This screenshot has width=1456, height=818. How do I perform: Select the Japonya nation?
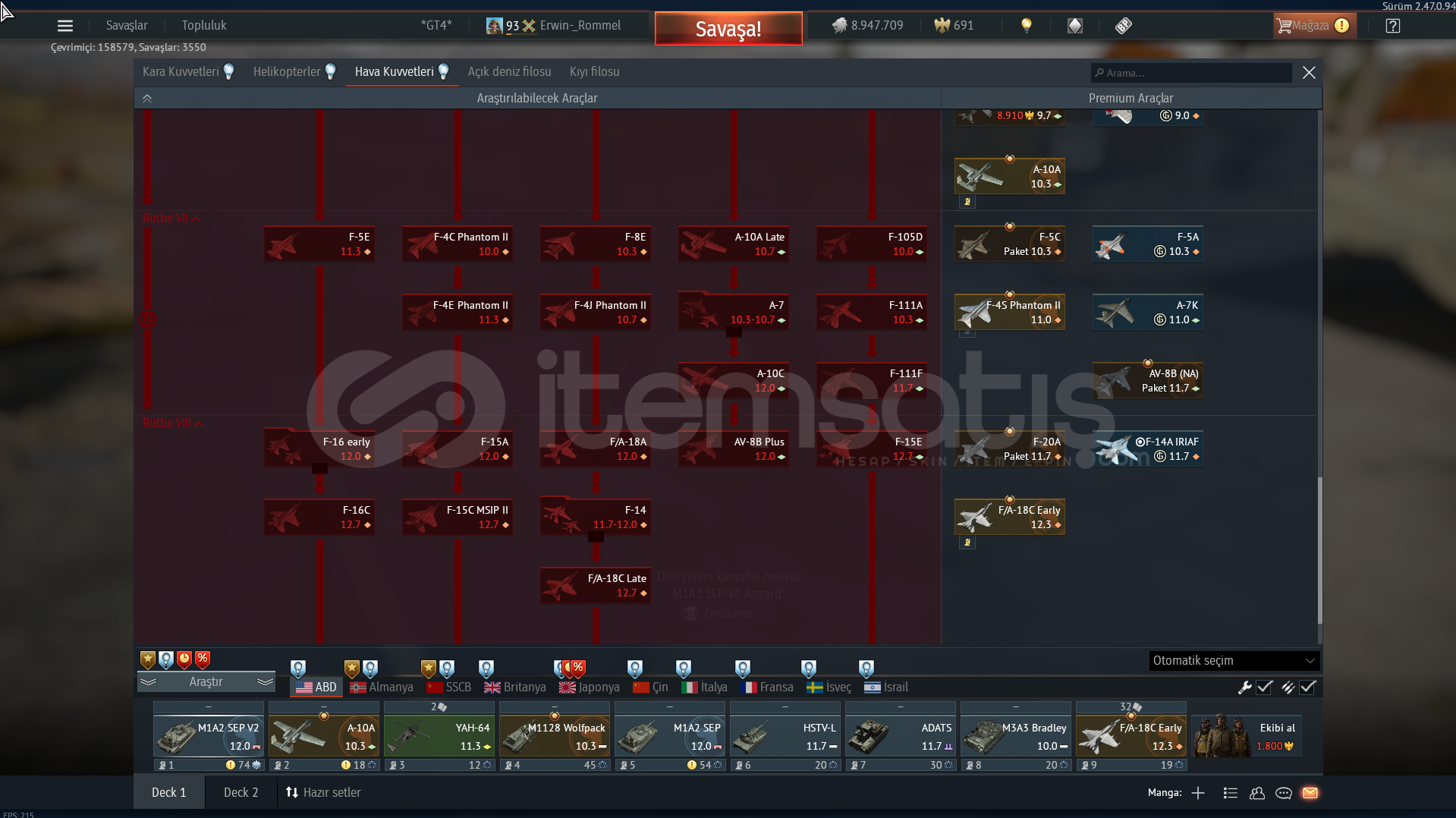pyautogui.click(x=590, y=687)
